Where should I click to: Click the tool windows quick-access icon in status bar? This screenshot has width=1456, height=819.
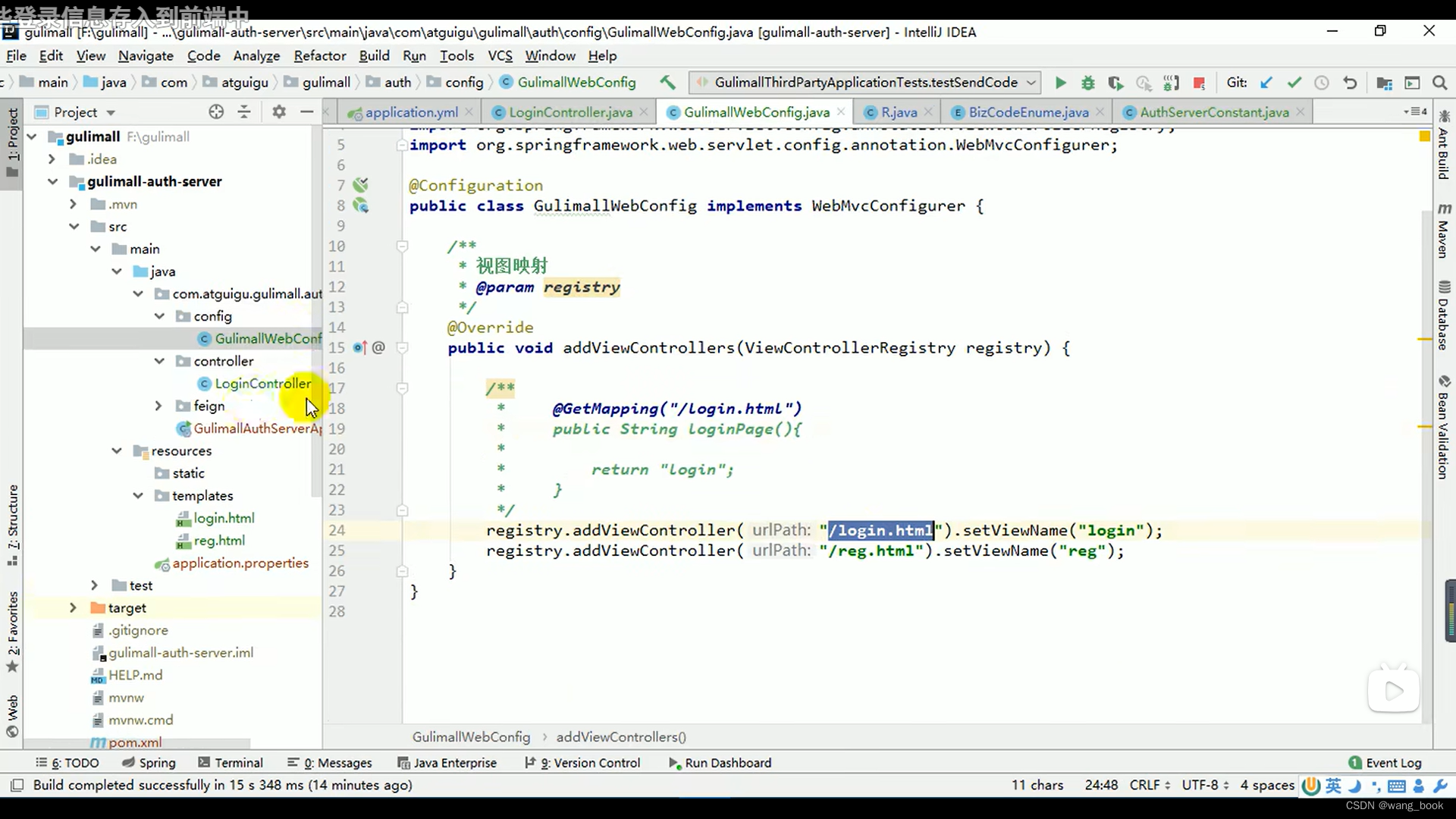click(x=17, y=785)
